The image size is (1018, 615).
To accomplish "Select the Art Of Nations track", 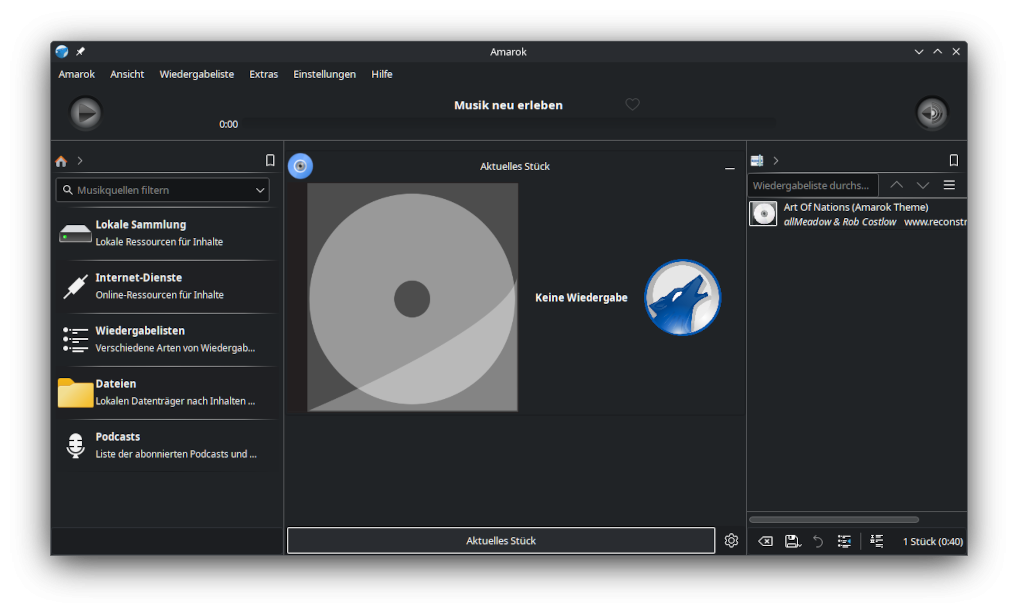I will 856,214.
